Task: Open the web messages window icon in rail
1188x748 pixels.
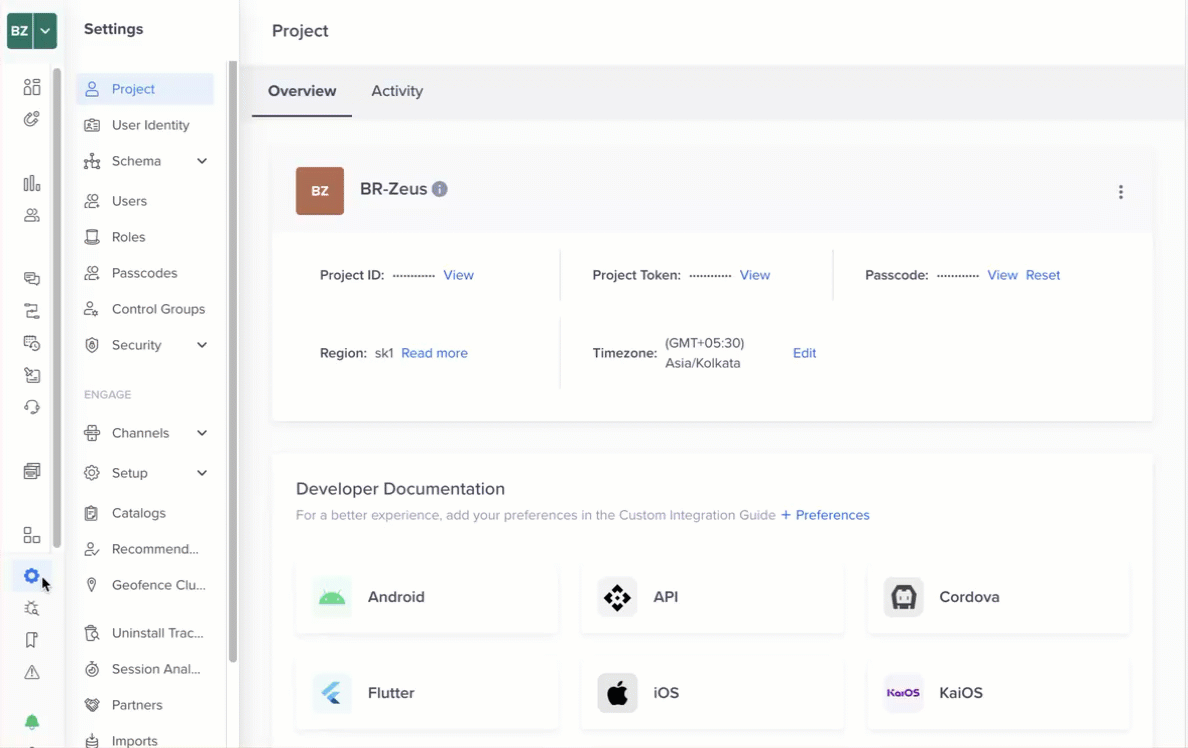Action: pyautogui.click(x=31, y=471)
